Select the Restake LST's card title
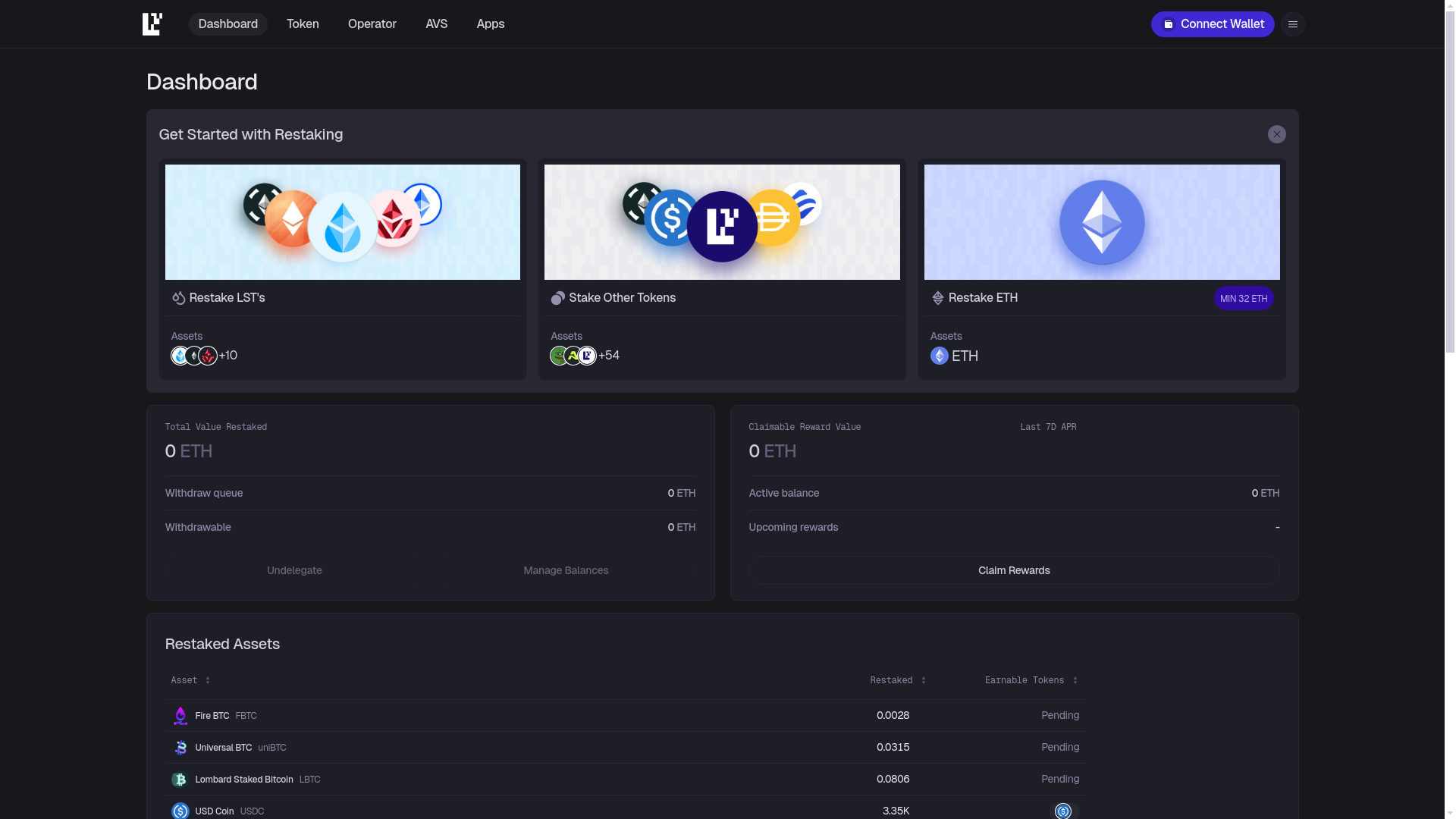 [227, 298]
